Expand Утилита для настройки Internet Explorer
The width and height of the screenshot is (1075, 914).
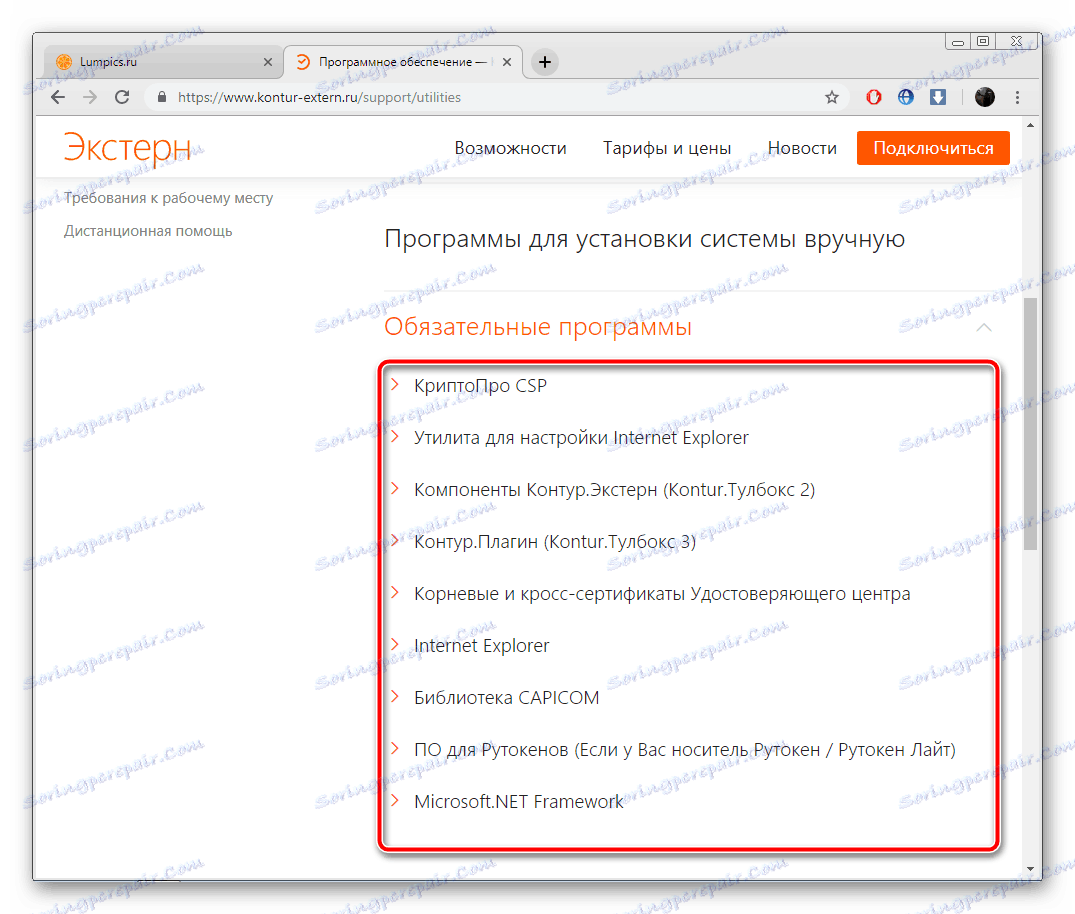581,437
